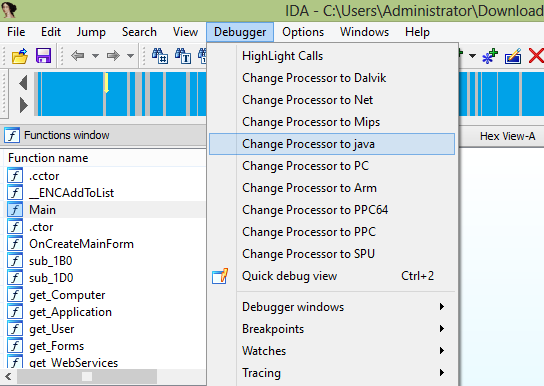Image resolution: width=544 pixels, height=386 pixels.
Task: Switch to the Hex View-A tab
Action: [507, 136]
